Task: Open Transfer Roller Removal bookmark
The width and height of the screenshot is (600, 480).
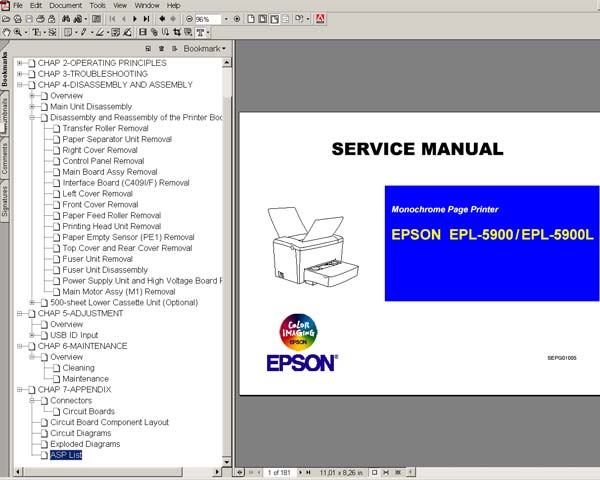Action: click(x=105, y=128)
